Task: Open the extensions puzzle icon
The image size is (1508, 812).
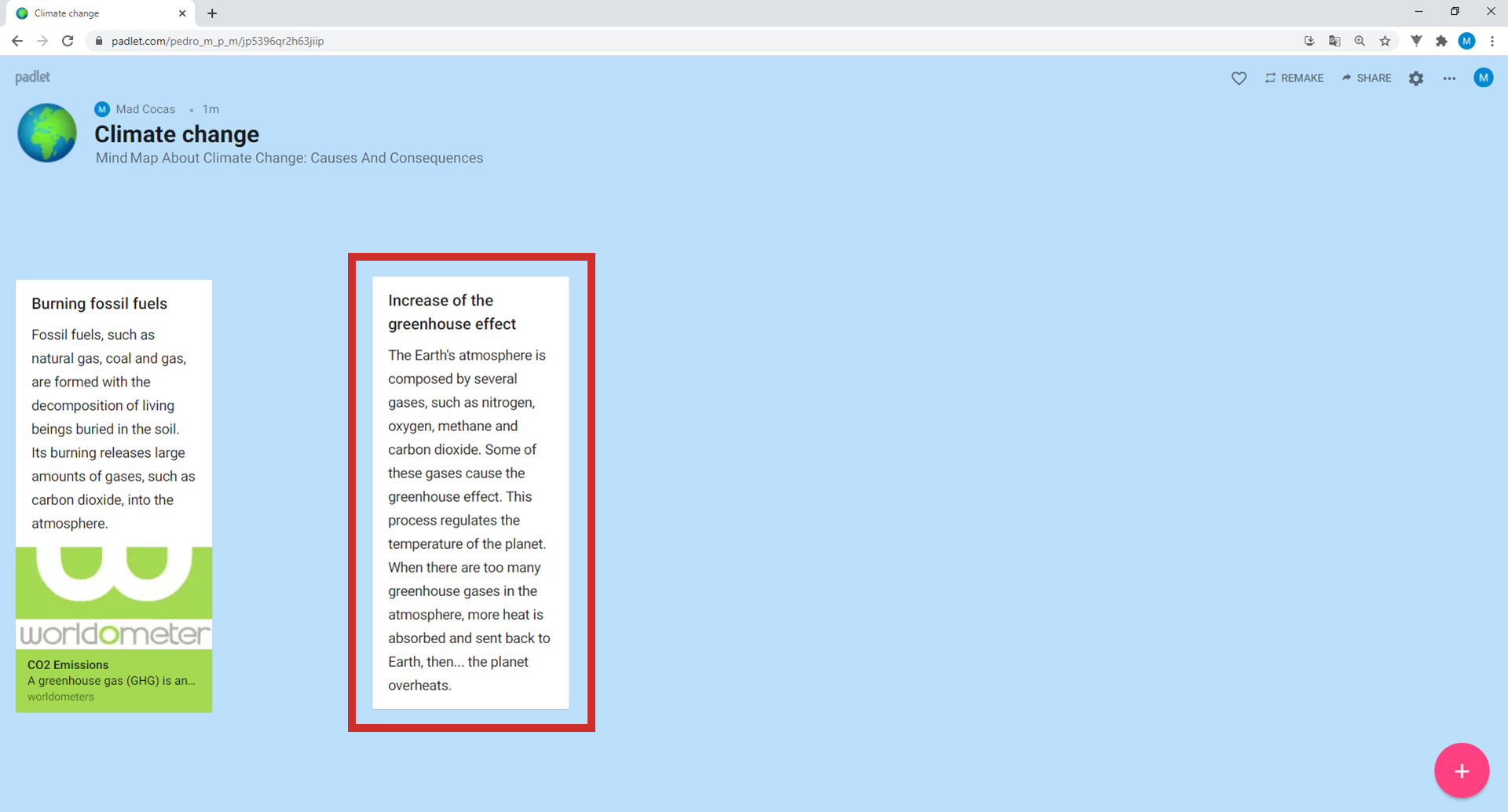Action: coord(1441,41)
